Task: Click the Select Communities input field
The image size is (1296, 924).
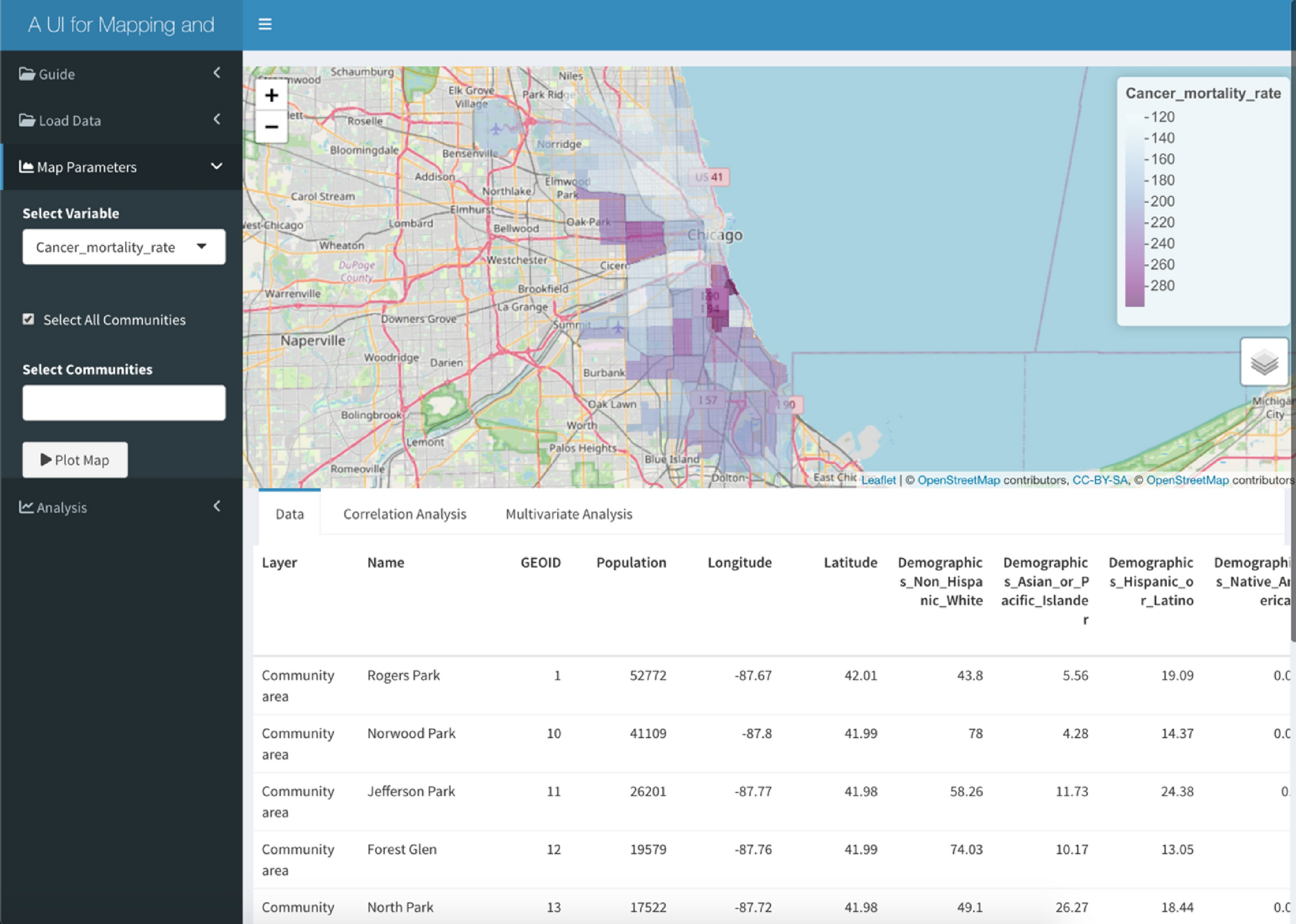Action: pos(124,403)
